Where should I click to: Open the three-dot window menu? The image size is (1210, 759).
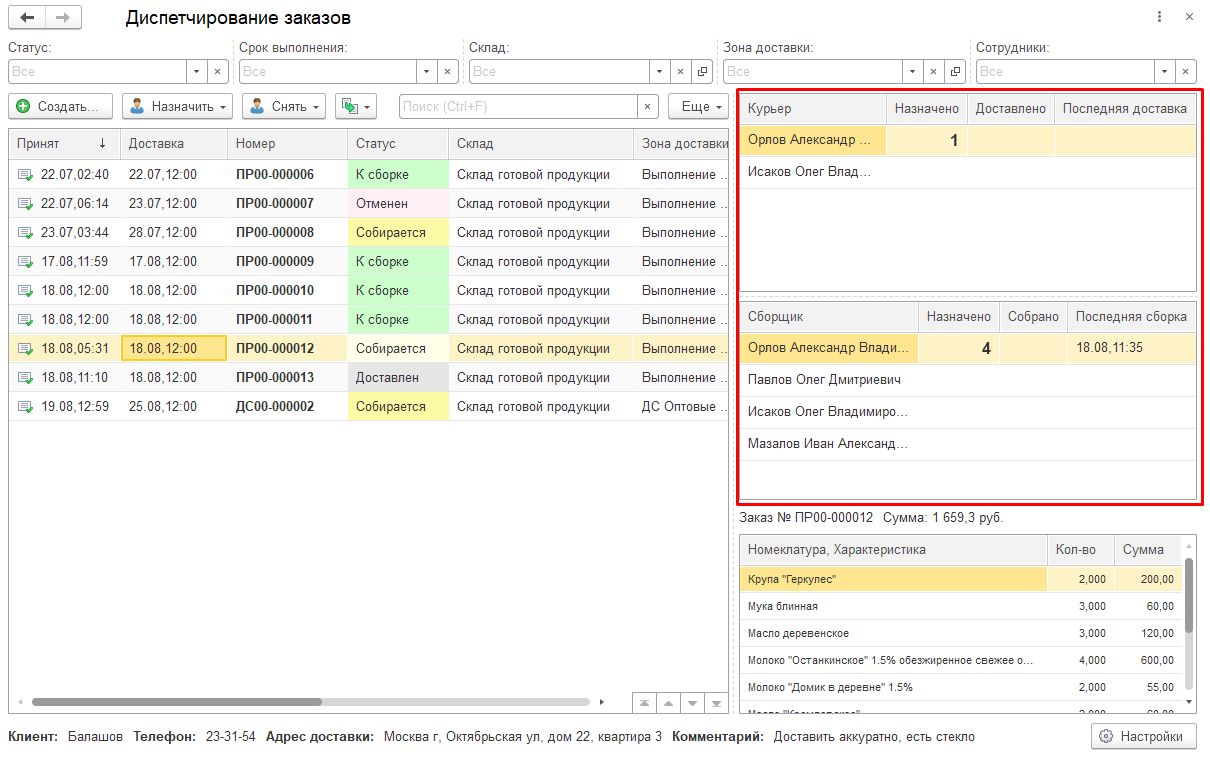tap(1159, 17)
